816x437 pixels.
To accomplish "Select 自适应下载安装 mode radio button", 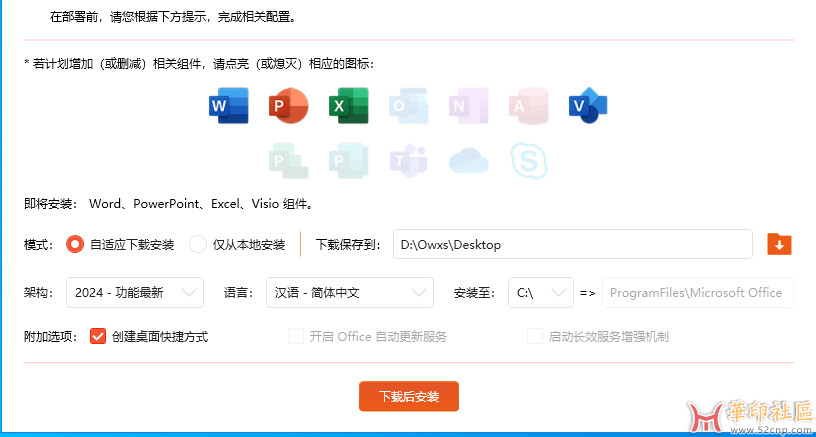I will point(75,244).
